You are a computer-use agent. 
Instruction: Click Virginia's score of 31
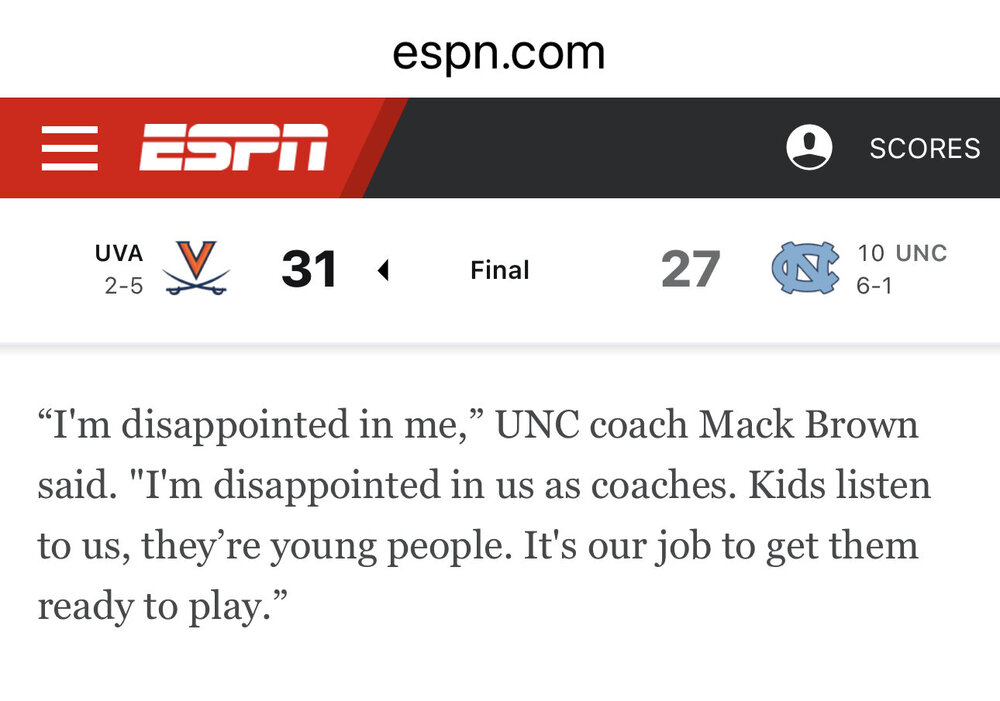tap(309, 270)
